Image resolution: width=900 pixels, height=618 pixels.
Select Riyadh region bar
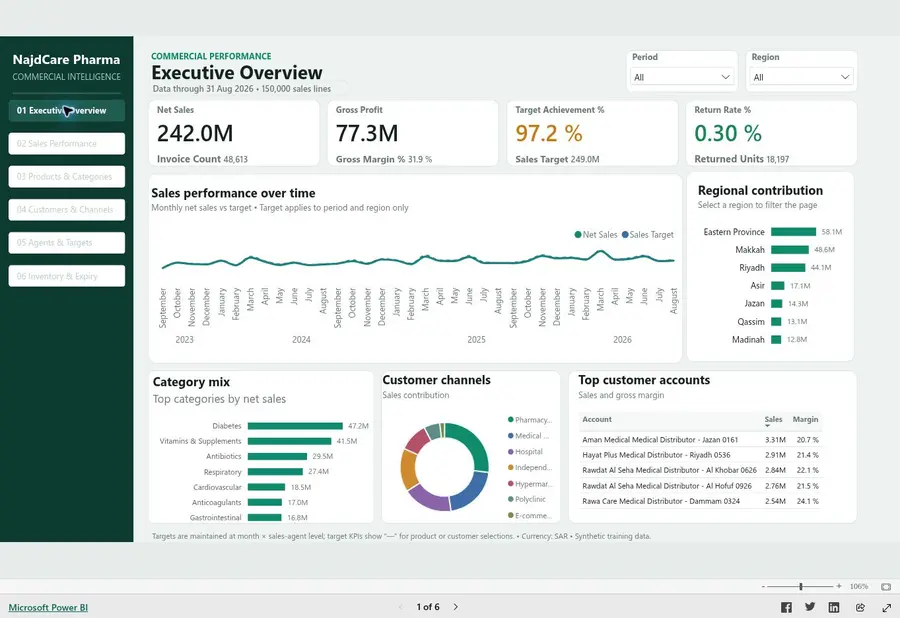coord(788,267)
